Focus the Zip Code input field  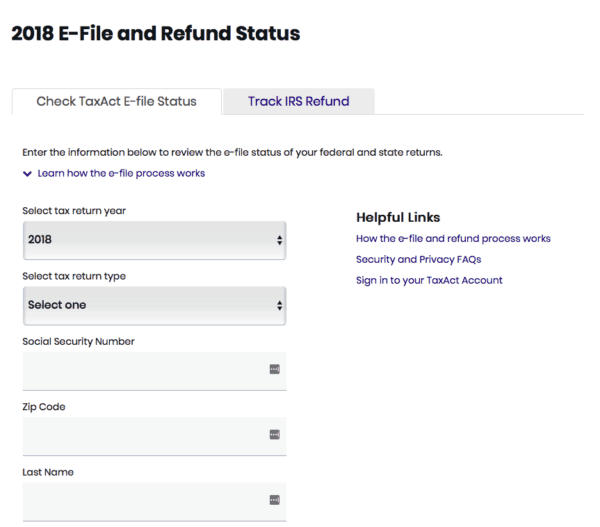[x=155, y=436]
